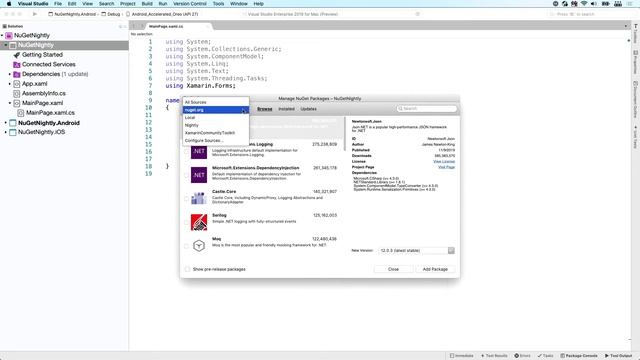Open the Toolbox side panel
The image size is (640, 360).
[636, 33]
